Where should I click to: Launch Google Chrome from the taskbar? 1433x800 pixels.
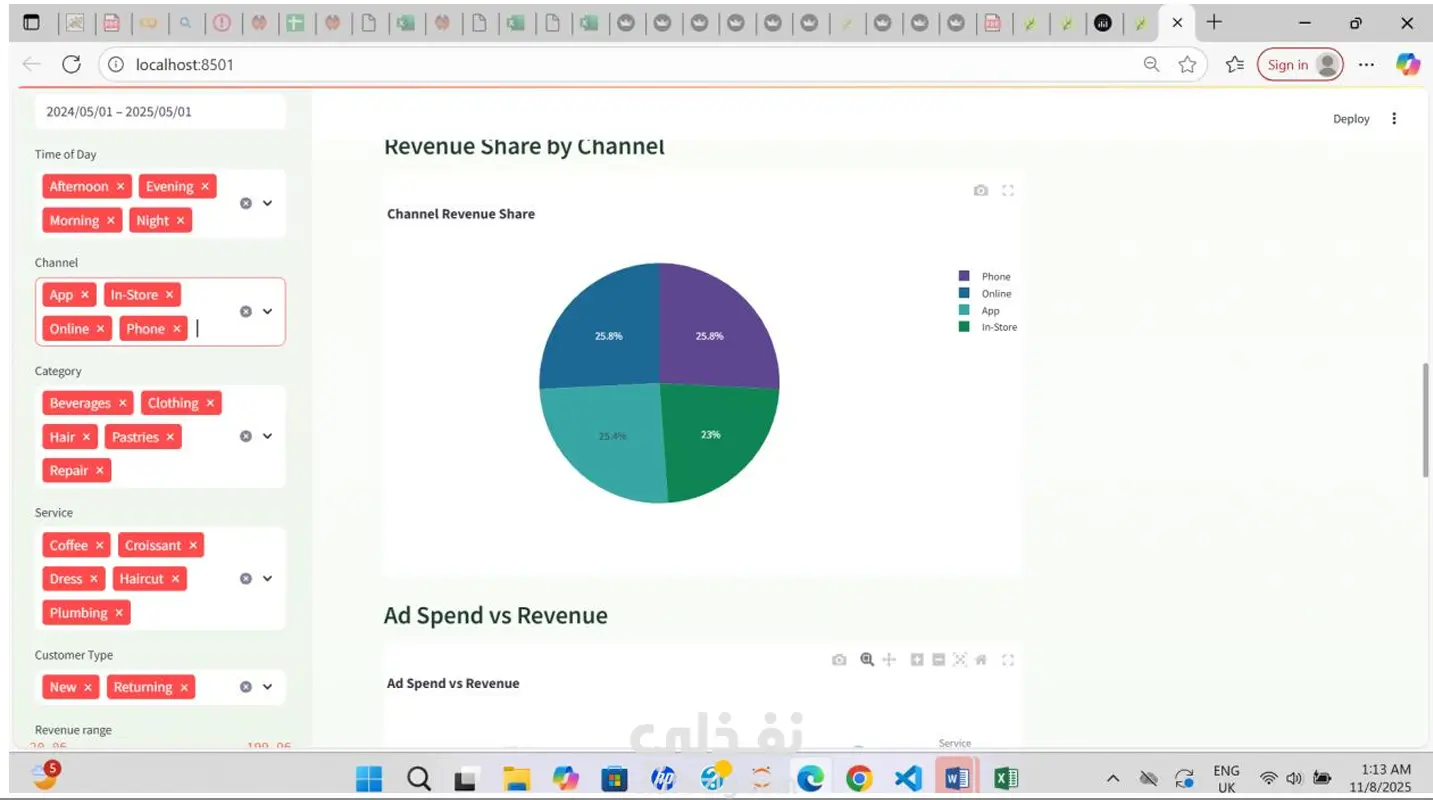tap(858, 778)
